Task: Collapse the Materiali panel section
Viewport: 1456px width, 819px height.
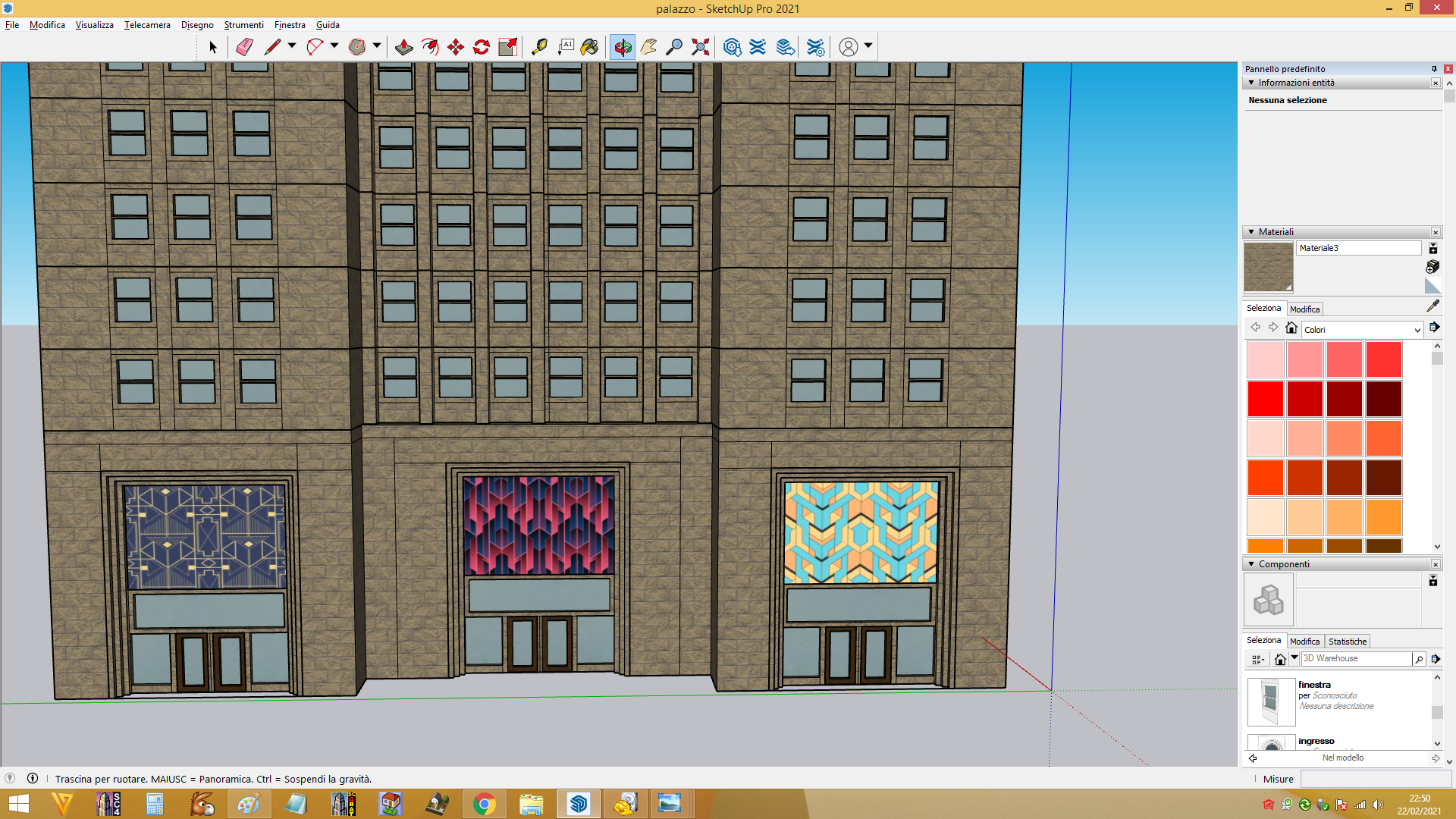Action: [1251, 232]
